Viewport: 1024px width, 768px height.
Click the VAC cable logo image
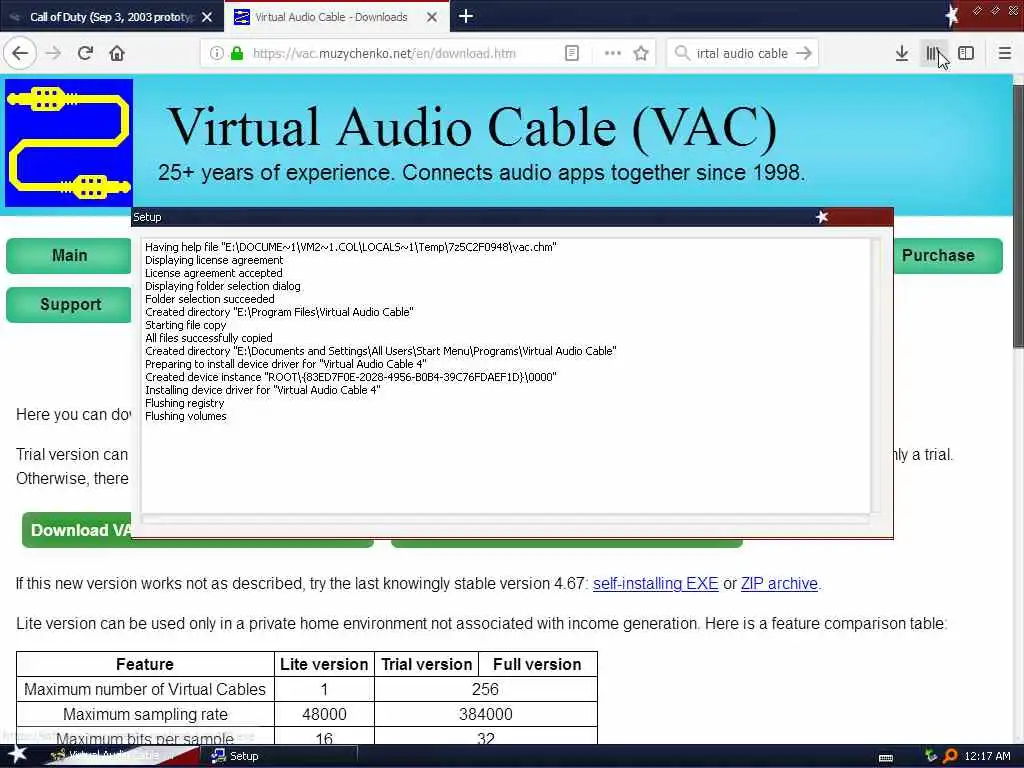pyautogui.click(x=69, y=142)
